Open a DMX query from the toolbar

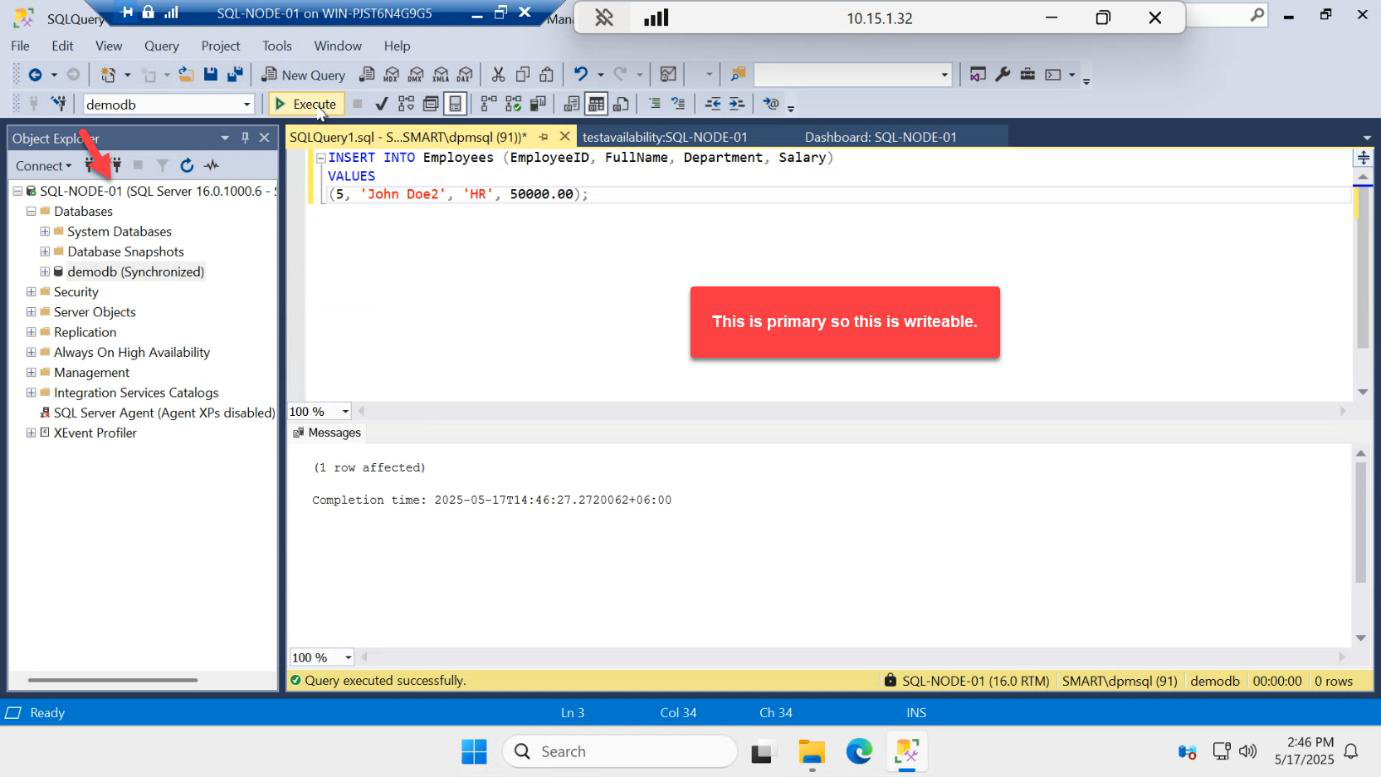pos(416,75)
